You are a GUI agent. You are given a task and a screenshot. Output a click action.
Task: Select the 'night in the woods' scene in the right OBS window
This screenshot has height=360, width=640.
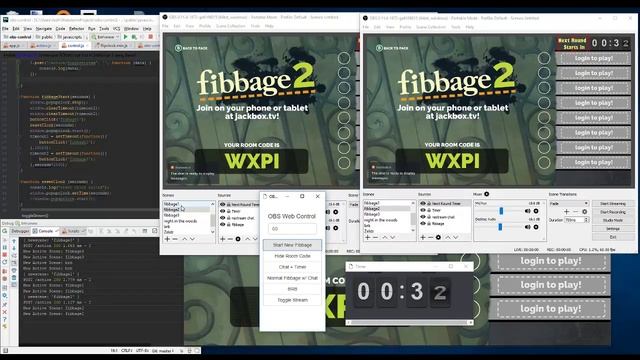(381, 220)
